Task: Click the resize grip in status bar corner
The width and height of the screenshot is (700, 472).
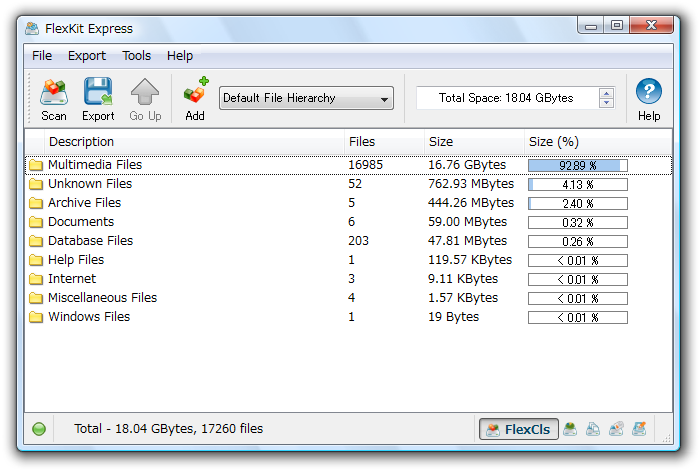Action: point(667,439)
